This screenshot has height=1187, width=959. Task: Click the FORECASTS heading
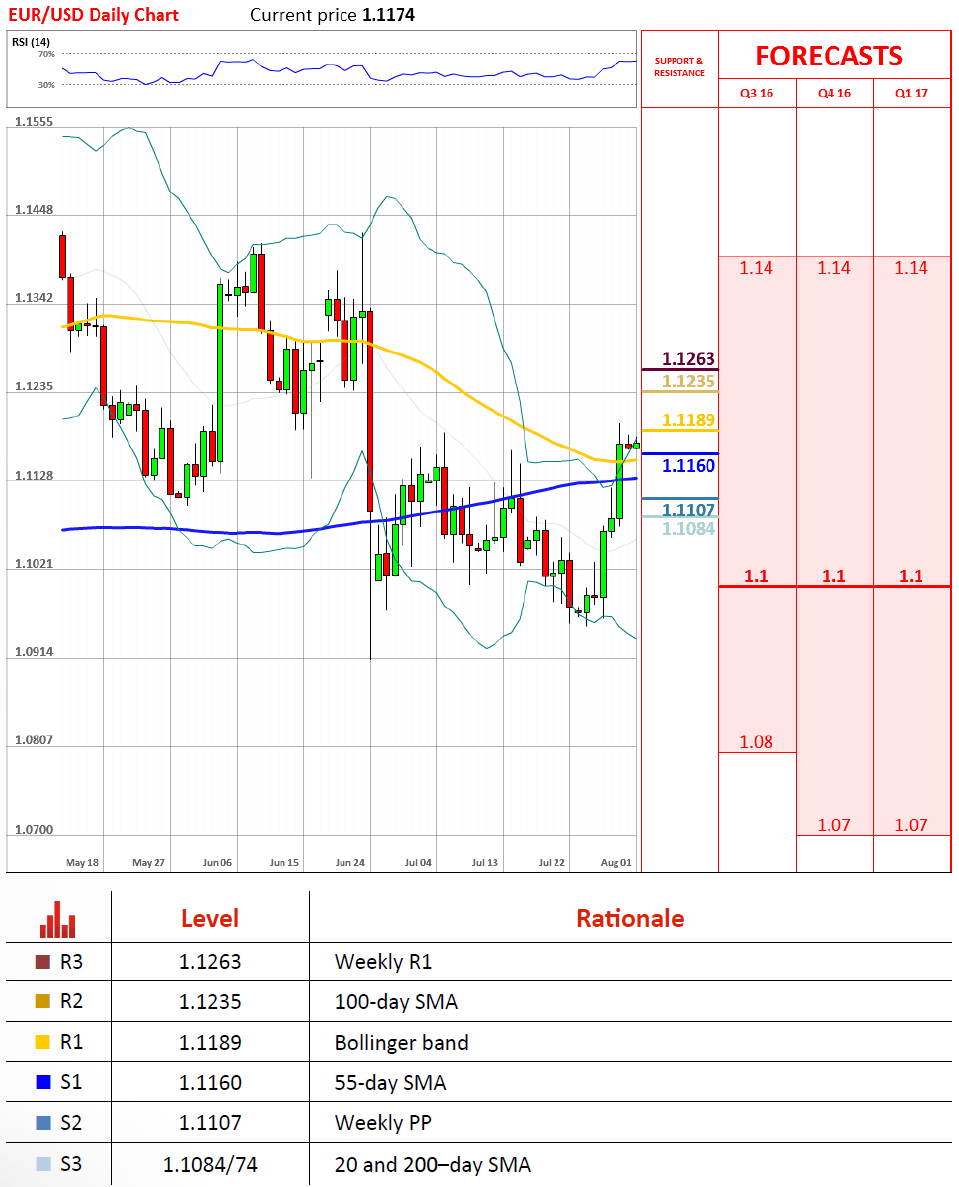pyautogui.click(x=829, y=56)
